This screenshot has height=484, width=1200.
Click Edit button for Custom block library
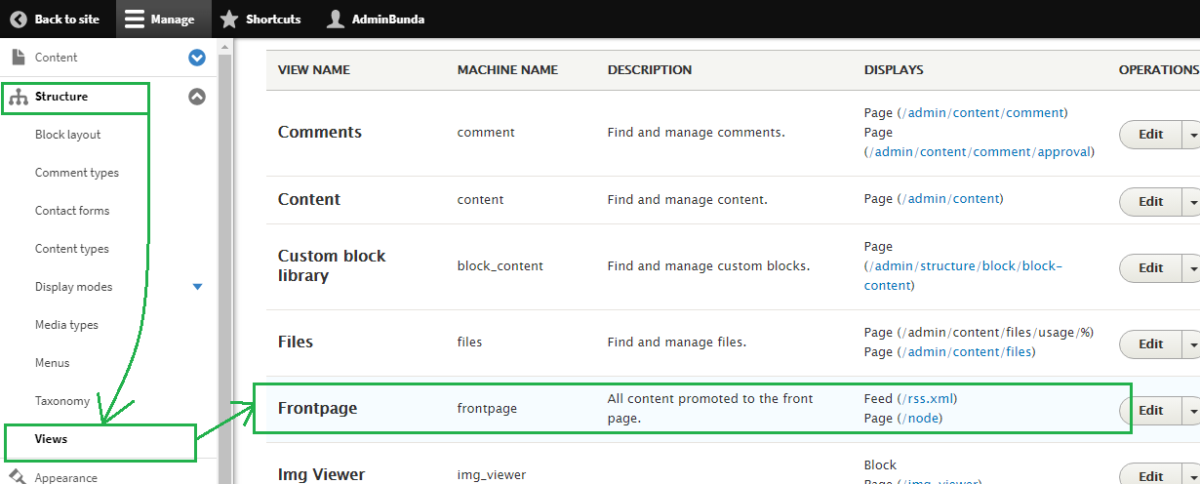pyautogui.click(x=1151, y=267)
